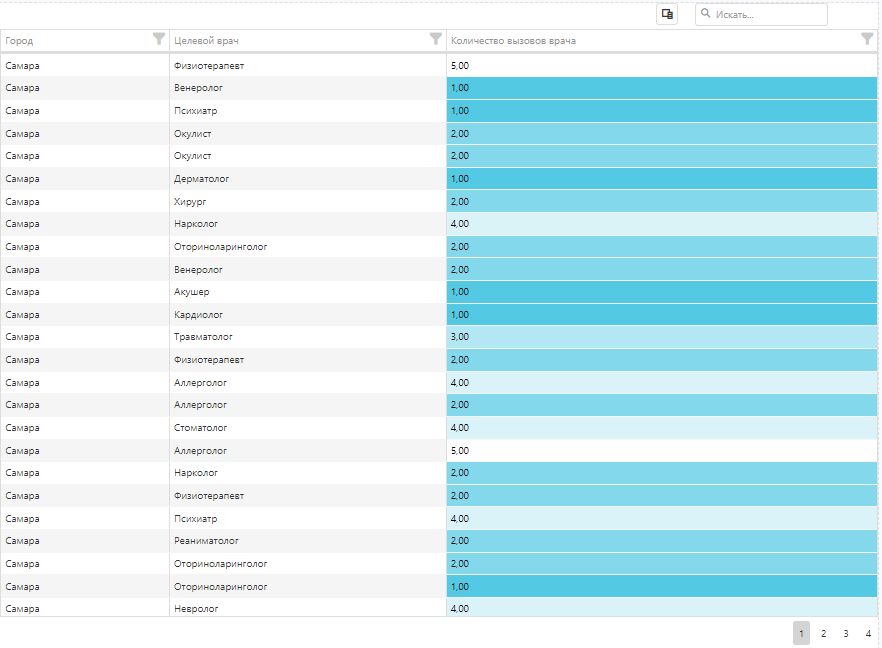Image resolution: width=882 pixels, height=648 pixels.
Task: Select the Невролог cell
Action: pyautogui.click(x=196, y=608)
